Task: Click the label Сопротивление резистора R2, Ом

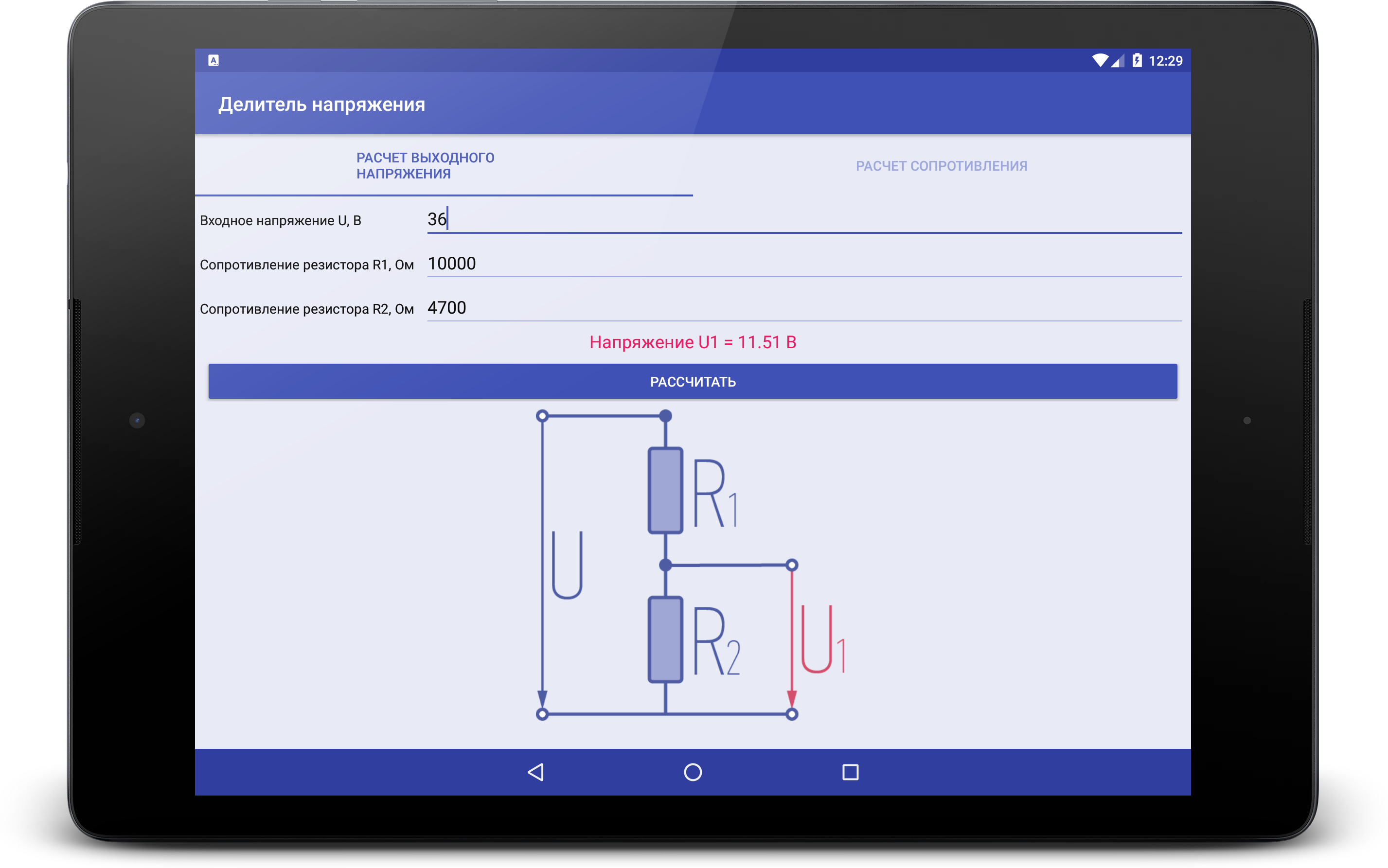Action: (x=306, y=309)
